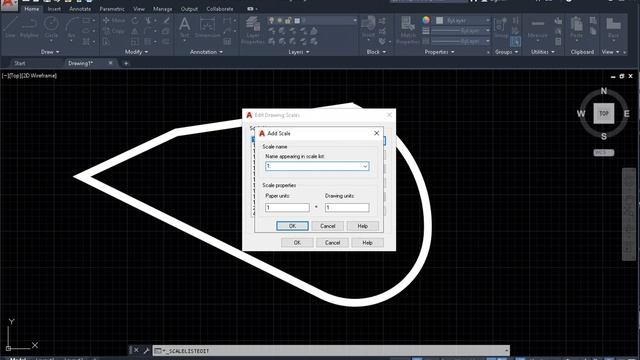The image size is (640, 360).
Task: Click the E compass direction on ViewCube
Action: click(627, 114)
